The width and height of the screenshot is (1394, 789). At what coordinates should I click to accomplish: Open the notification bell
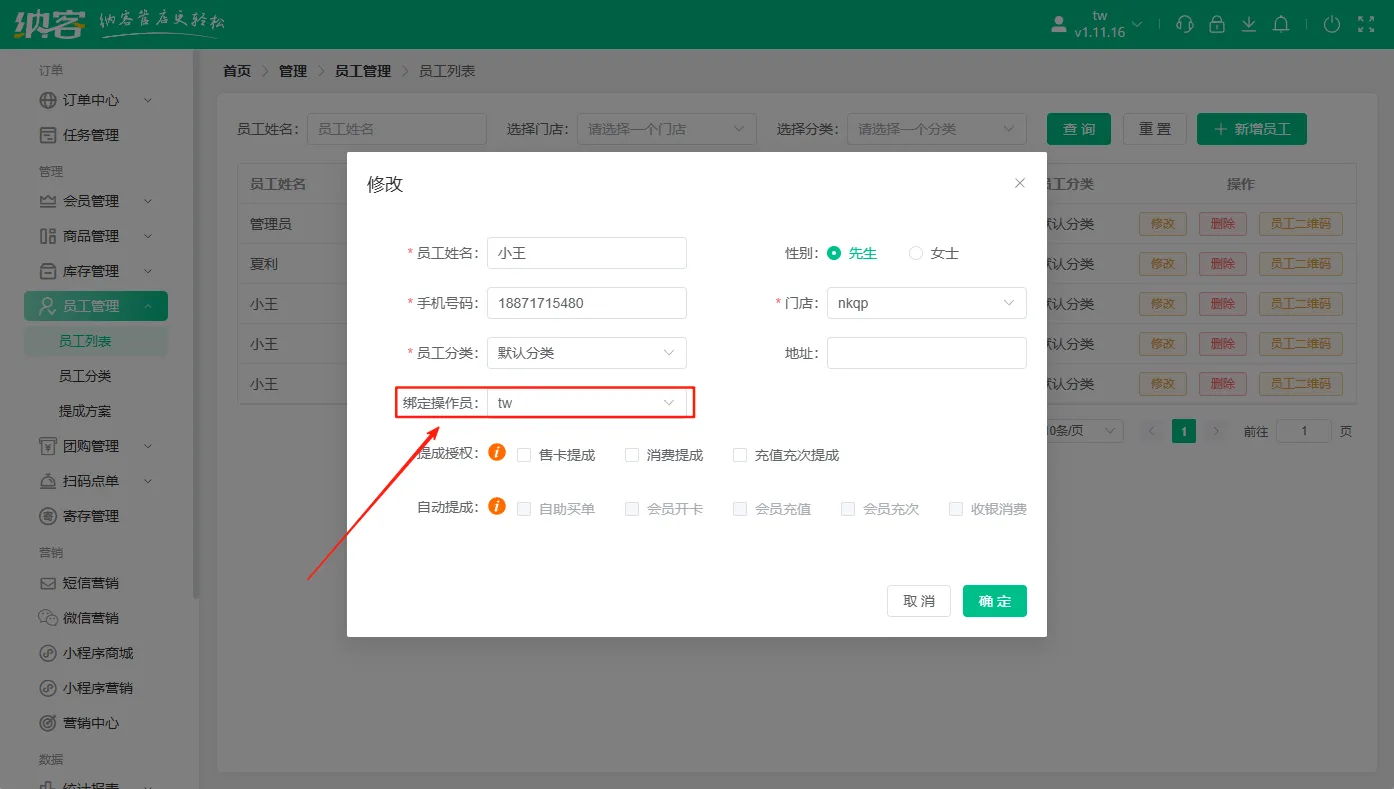(x=1281, y=24)
